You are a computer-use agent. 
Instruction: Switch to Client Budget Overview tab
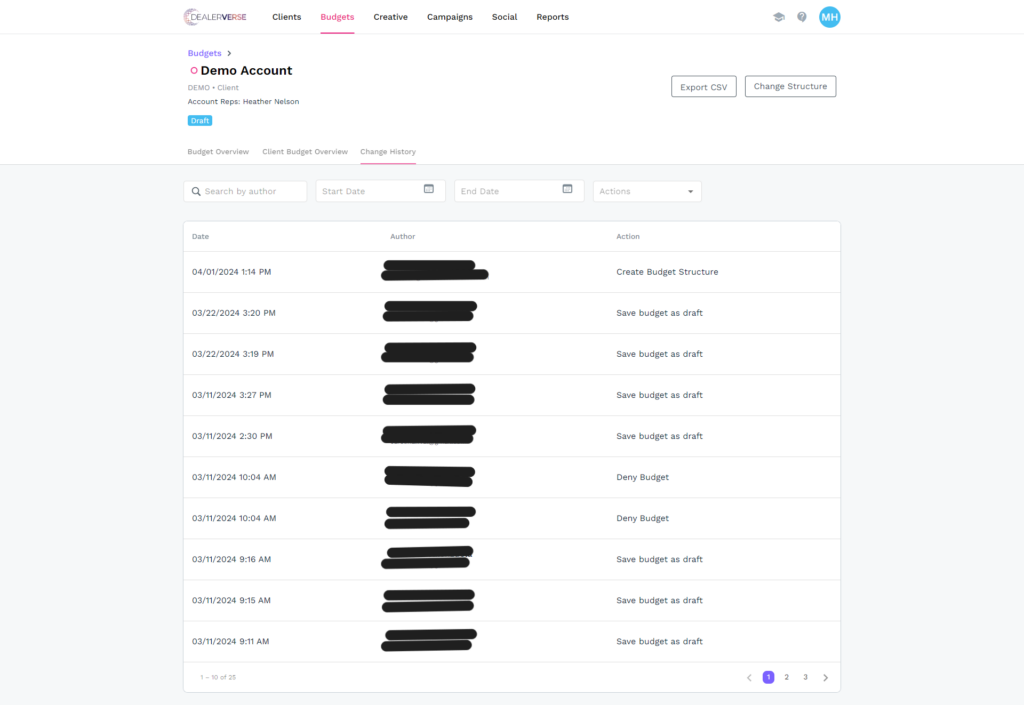[305, 152]
